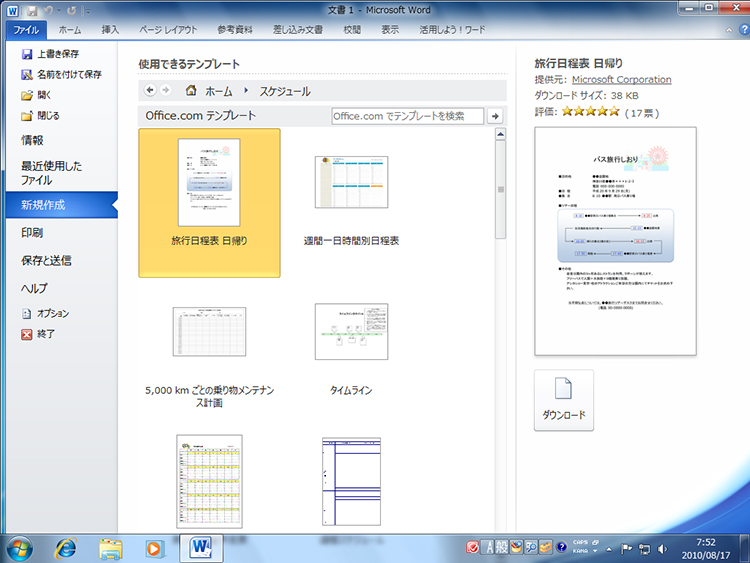Click the volume speaker tray icon
750x563 pixels.
pyautogui.click(x=662, y=549)
